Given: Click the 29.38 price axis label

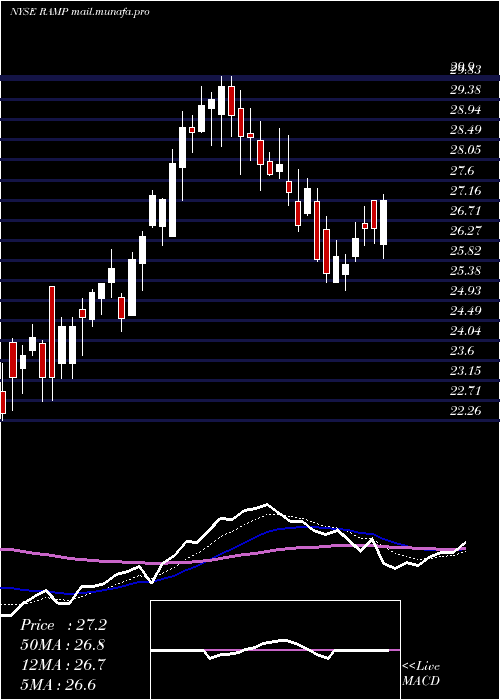Looking at the screenshot, I should click(x=465, y=90).
